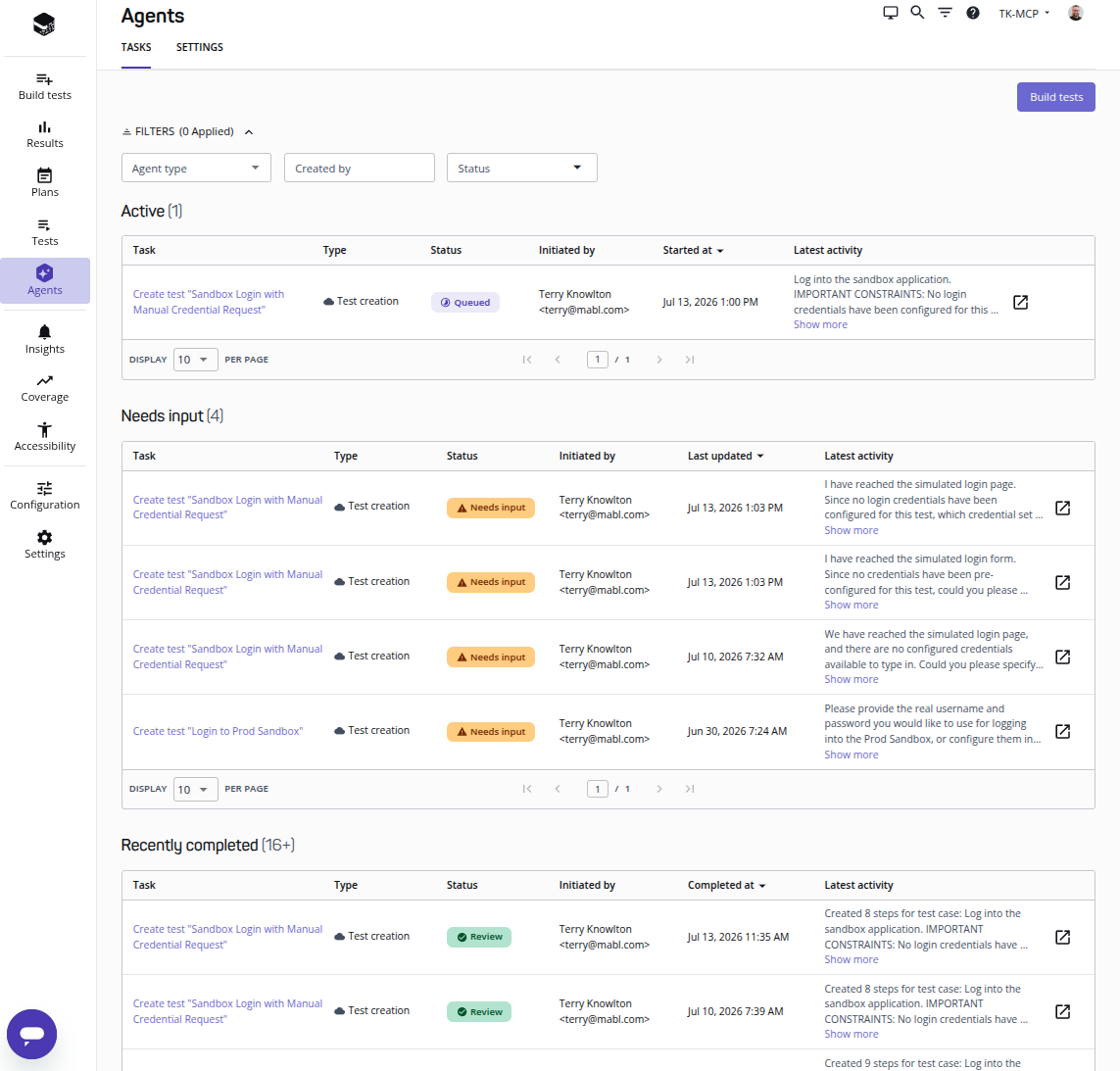
Task: Change Needs input per-page display count
Action: click(x=195, y=789)
